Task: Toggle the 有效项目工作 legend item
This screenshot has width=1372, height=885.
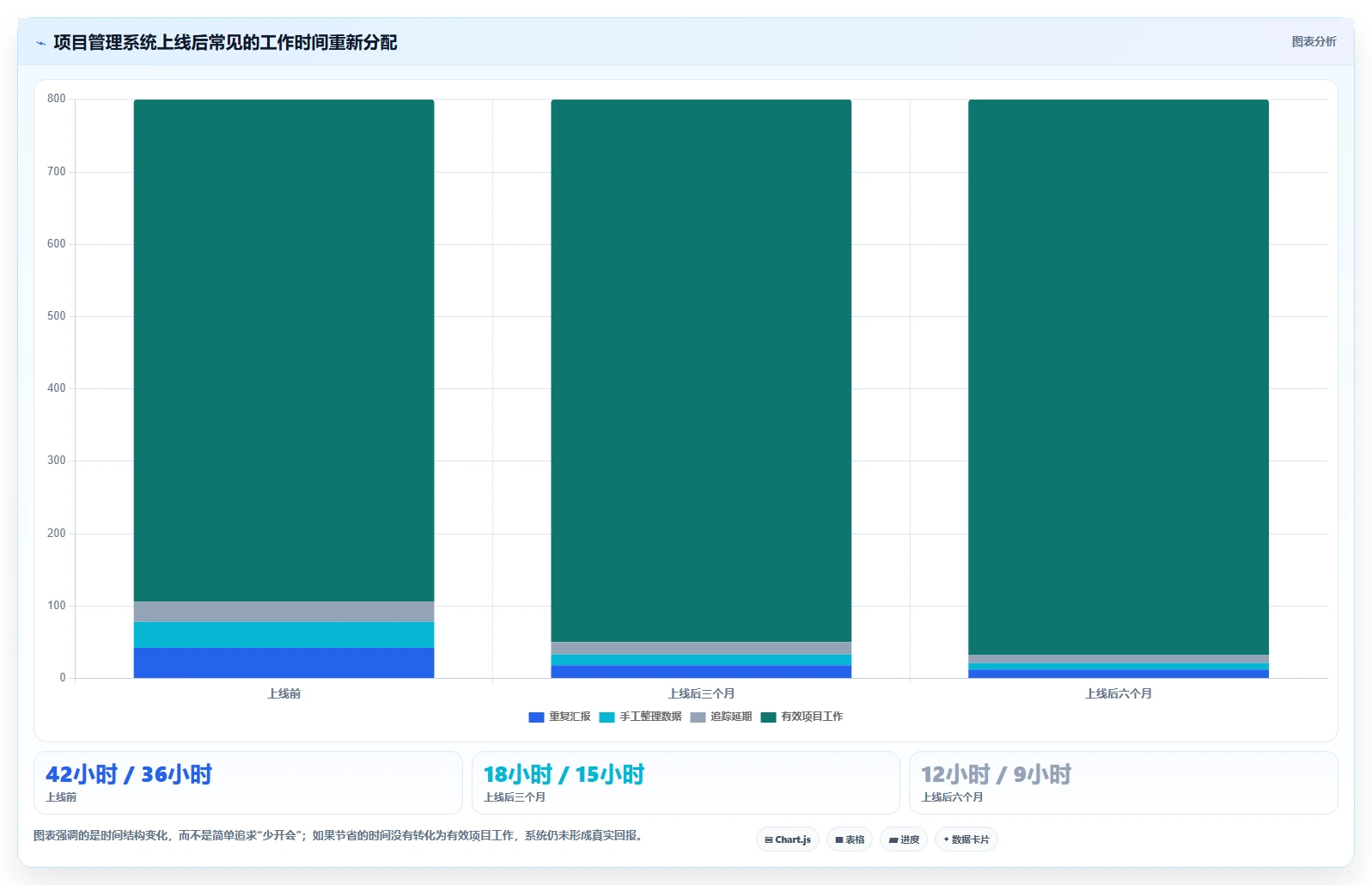Action: tap(802, 717)
